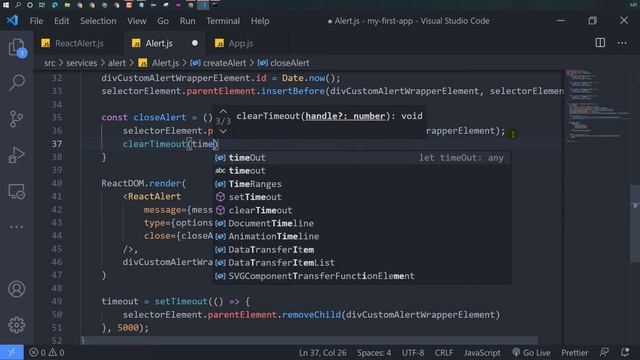Image resolution: width=640 pixels, height=360 pixels.
Task: Open the Run menu
Action: pos(187,21)
